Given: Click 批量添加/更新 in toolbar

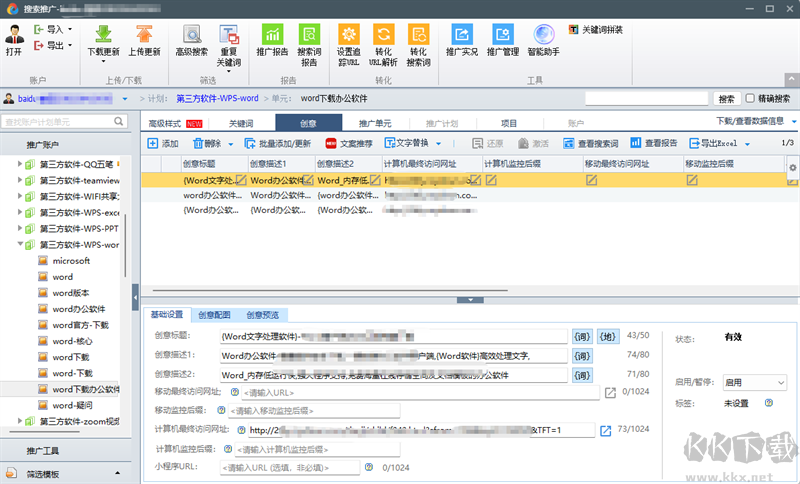Looking at the screenshot, I should 278,143.
